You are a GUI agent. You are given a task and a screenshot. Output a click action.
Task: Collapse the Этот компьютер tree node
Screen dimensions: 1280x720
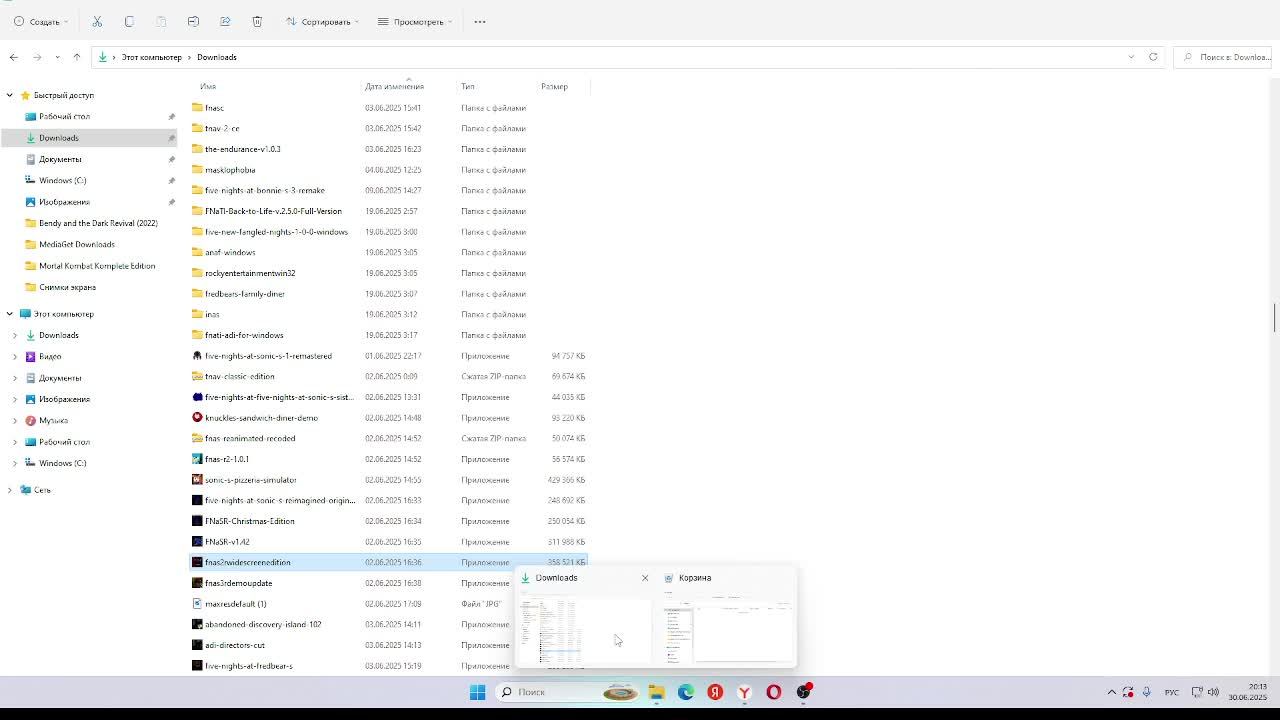pyautogui.click(x=10, y=314)
